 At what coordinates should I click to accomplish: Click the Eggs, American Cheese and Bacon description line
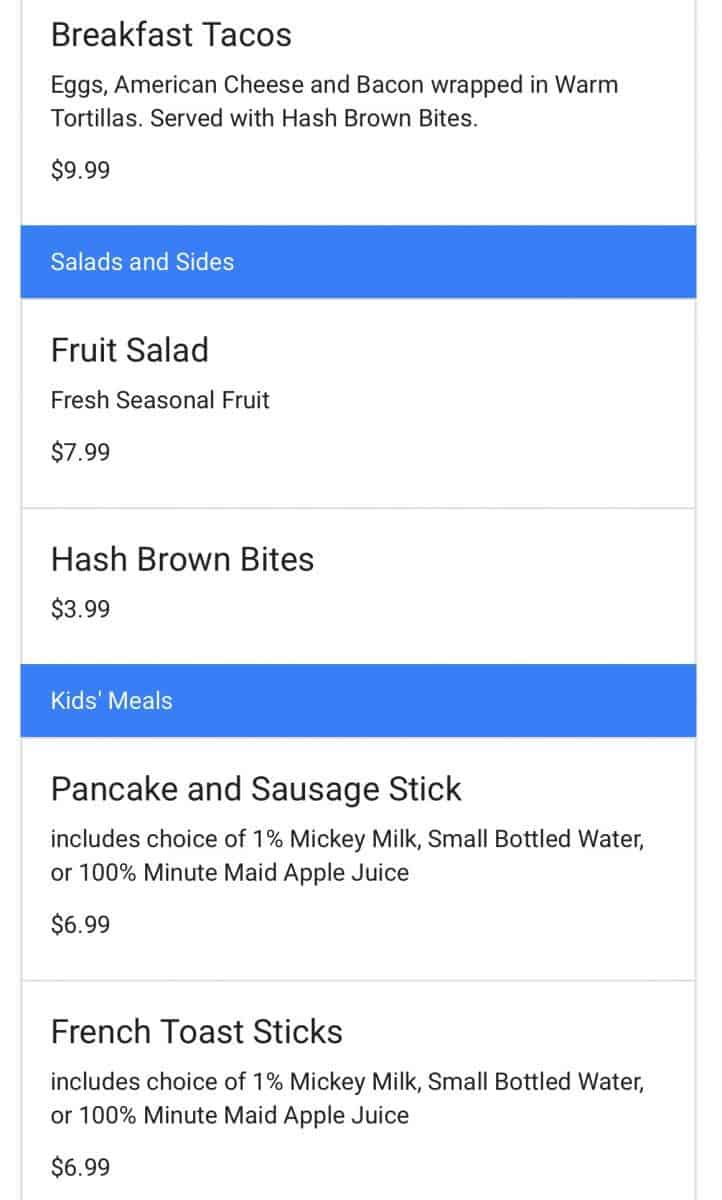(x=334, y=85)
